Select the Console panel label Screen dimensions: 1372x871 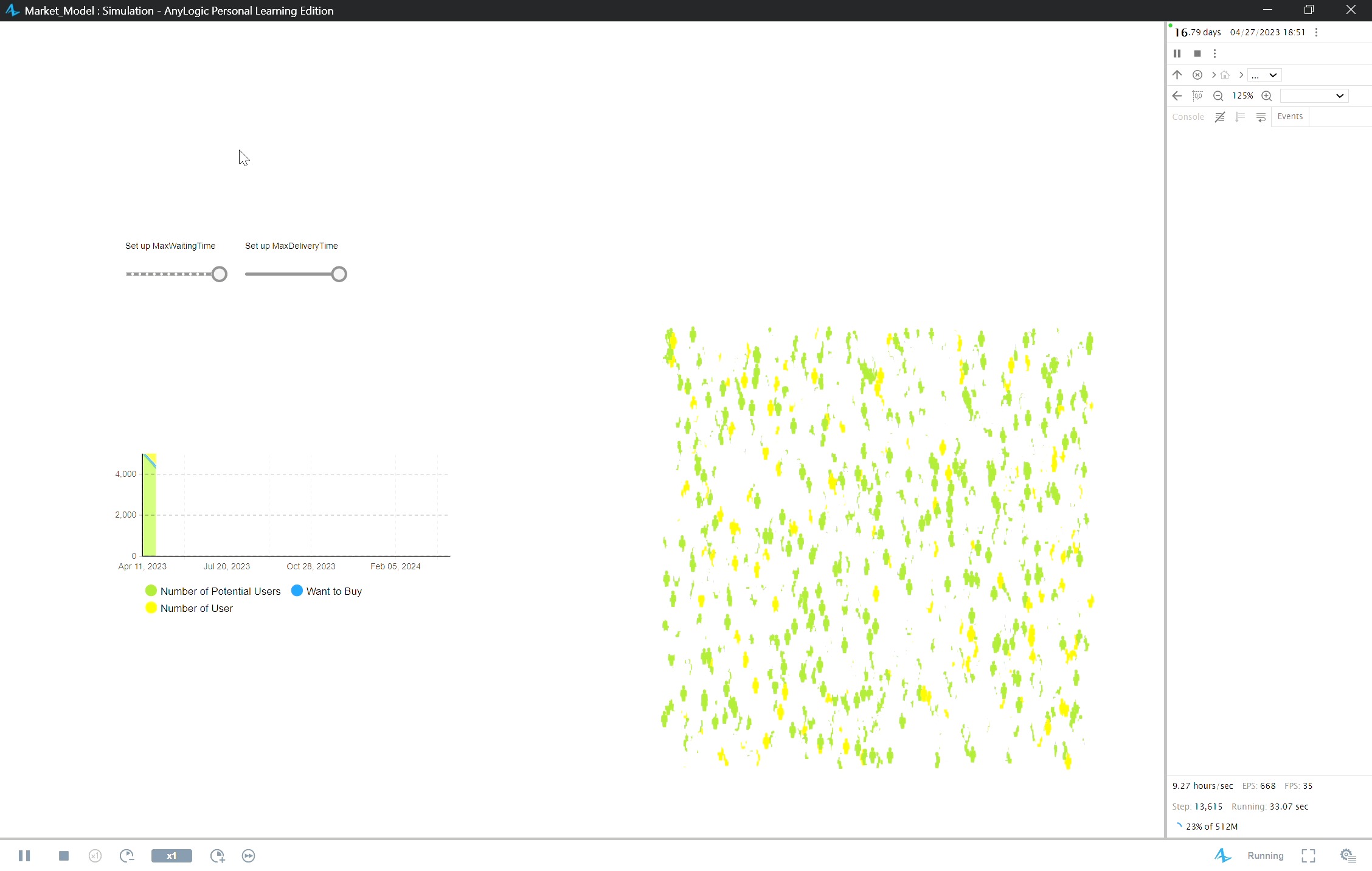point(1188,116)
